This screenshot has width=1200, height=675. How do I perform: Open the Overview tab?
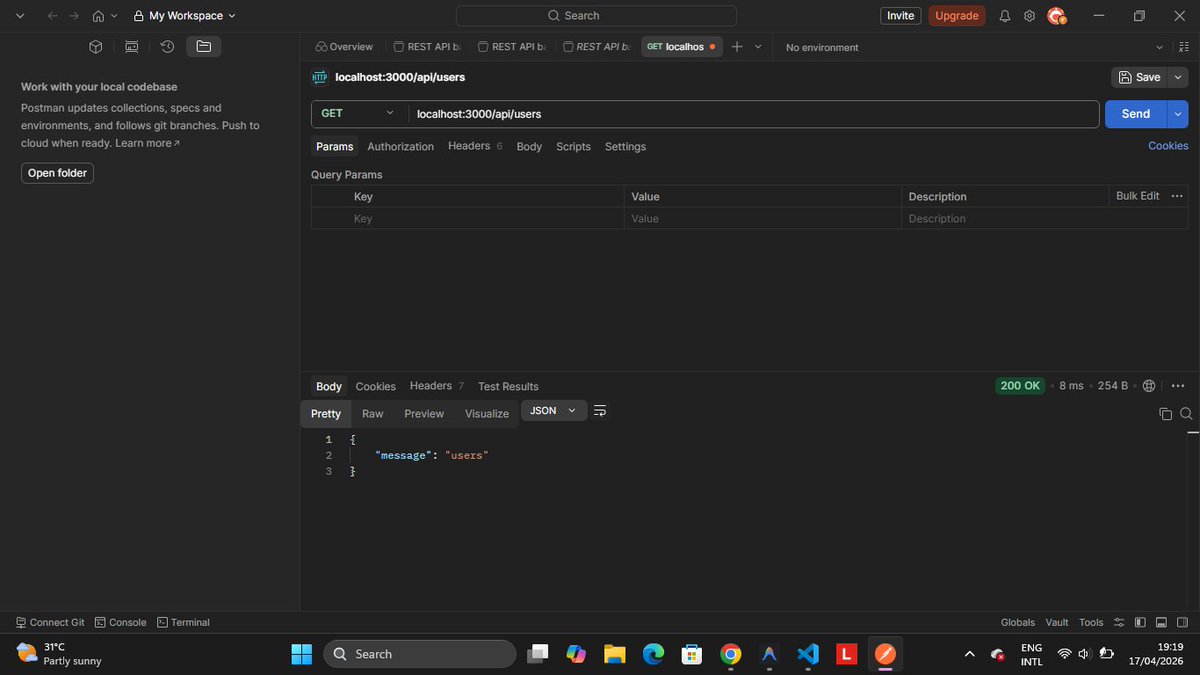click(x=344, y=47)
